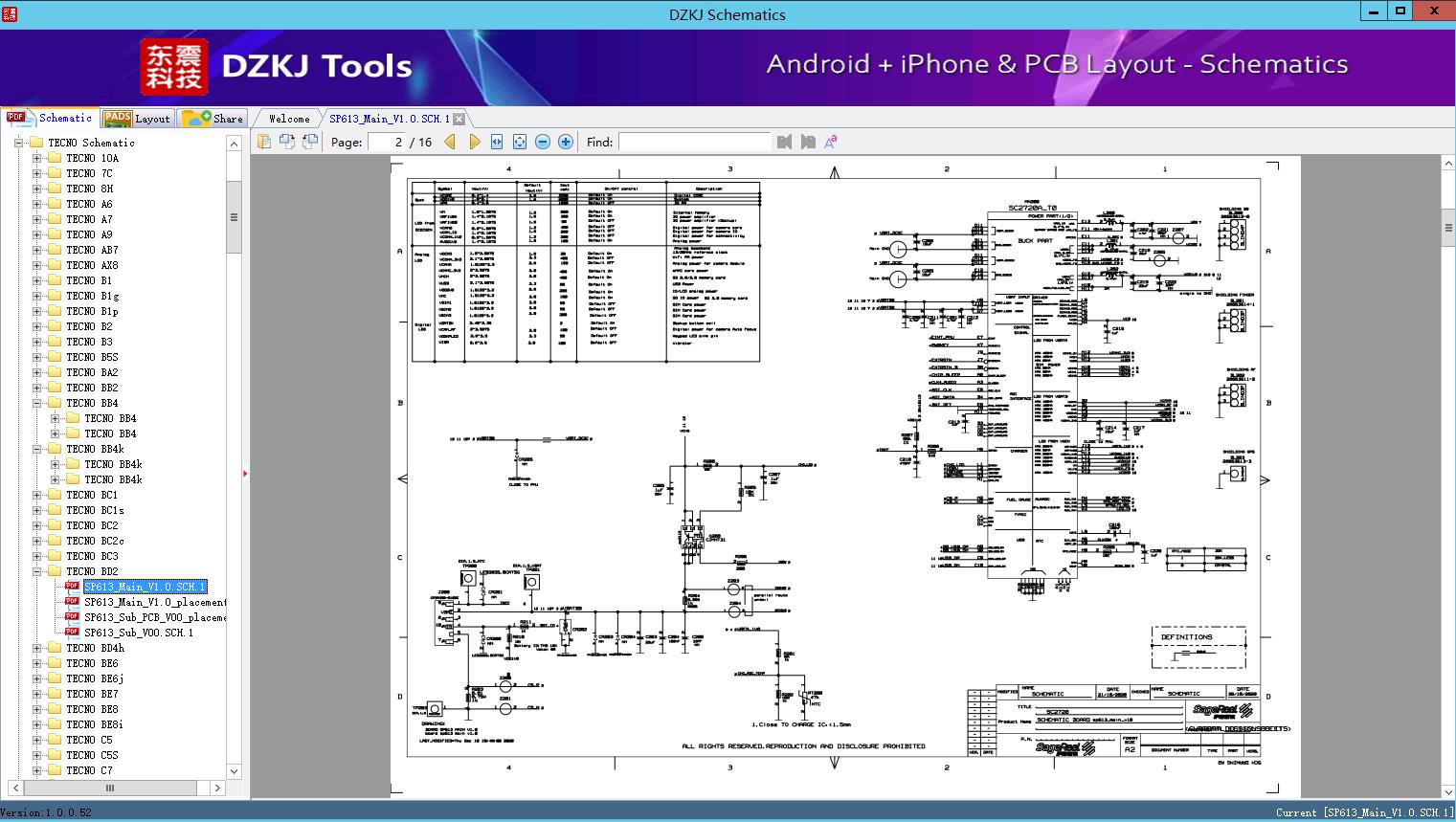Zoom in with the plus icon
This screenshot has height=822, width=1456.
(566, 142)
